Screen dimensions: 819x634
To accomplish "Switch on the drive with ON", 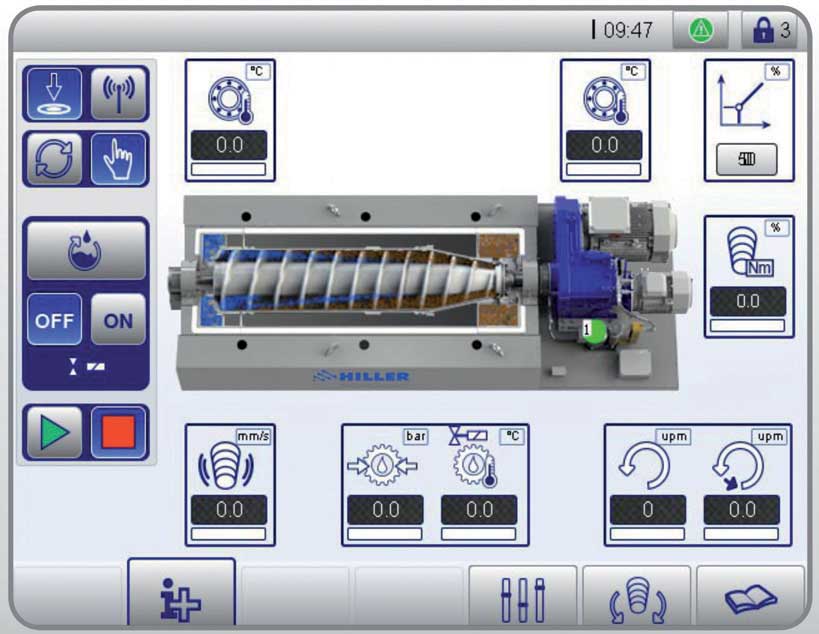I will click(x=117, y=321).
